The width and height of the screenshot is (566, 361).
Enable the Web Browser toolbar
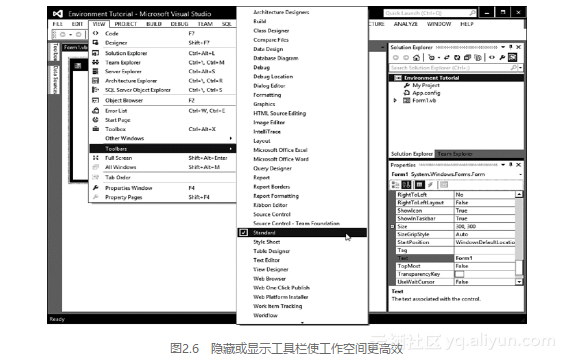coord(302,279)
